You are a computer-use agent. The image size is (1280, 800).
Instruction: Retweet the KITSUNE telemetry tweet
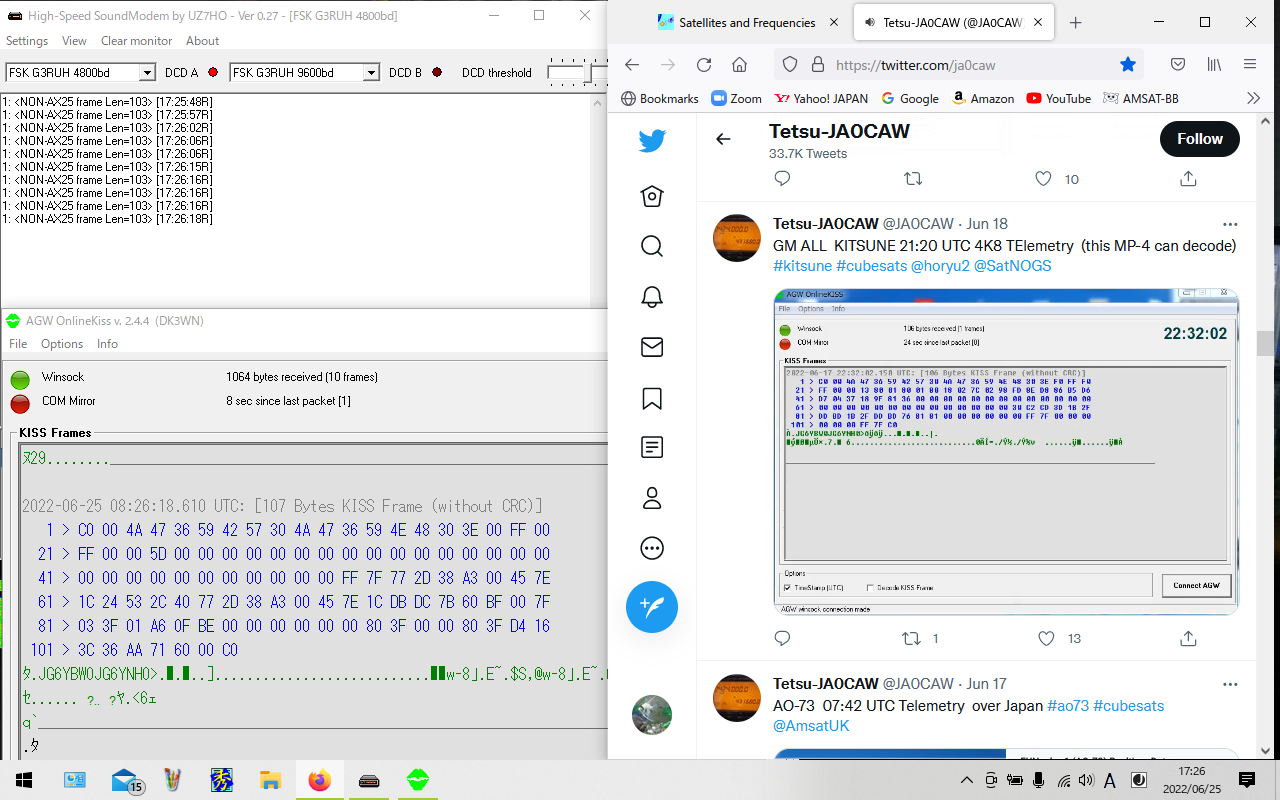coord(911,638)
